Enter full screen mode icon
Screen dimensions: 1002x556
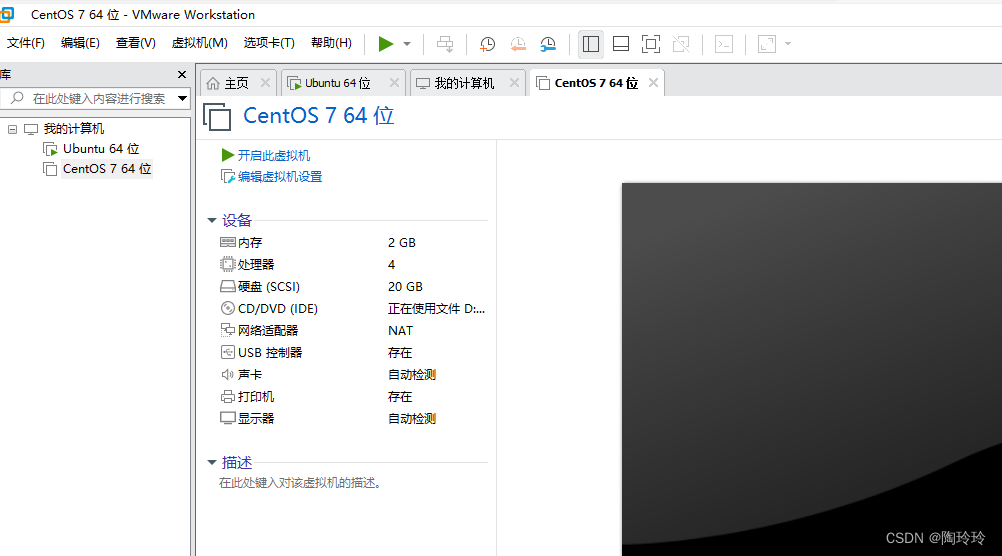[x=651, y=44]
